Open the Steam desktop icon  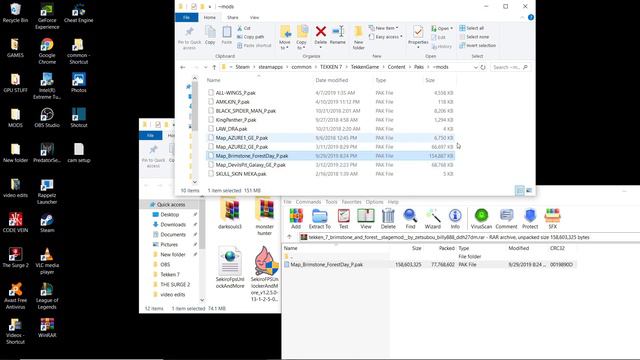click(x=47, y=223)
